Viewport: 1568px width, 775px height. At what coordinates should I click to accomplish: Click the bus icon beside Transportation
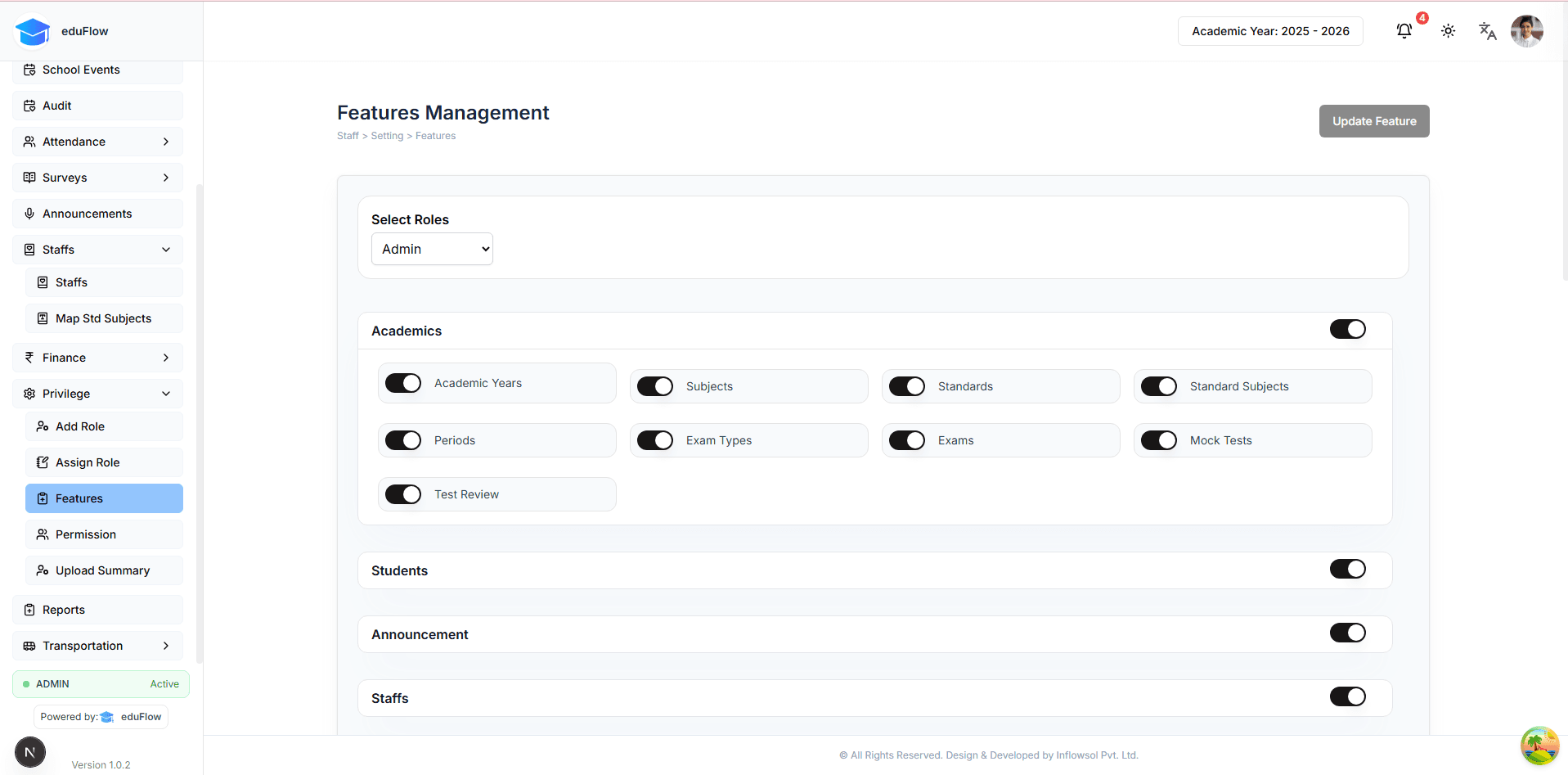pyautogui.click(x=29, y=646)
